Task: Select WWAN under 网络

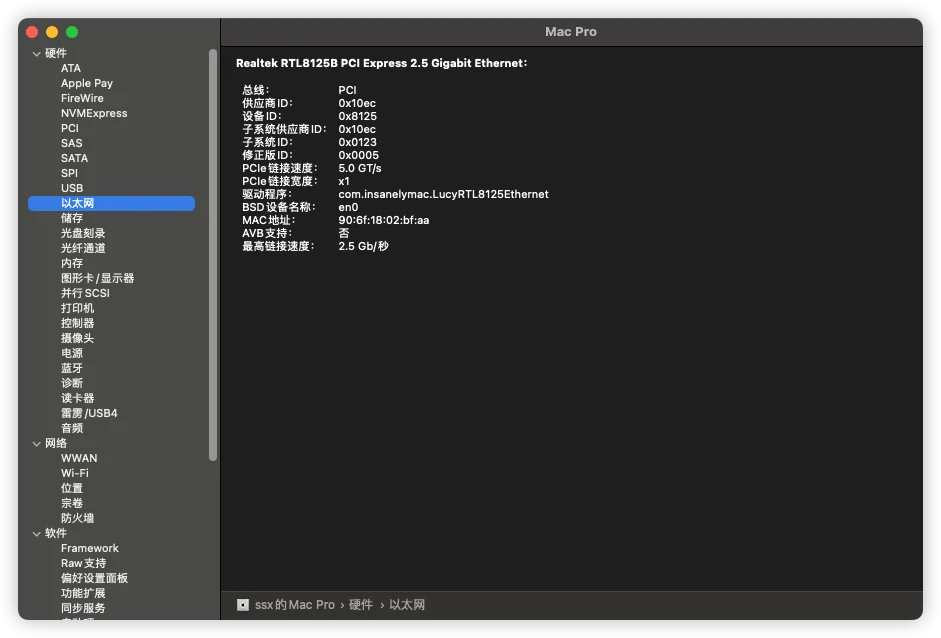Action: click(79, 459)
